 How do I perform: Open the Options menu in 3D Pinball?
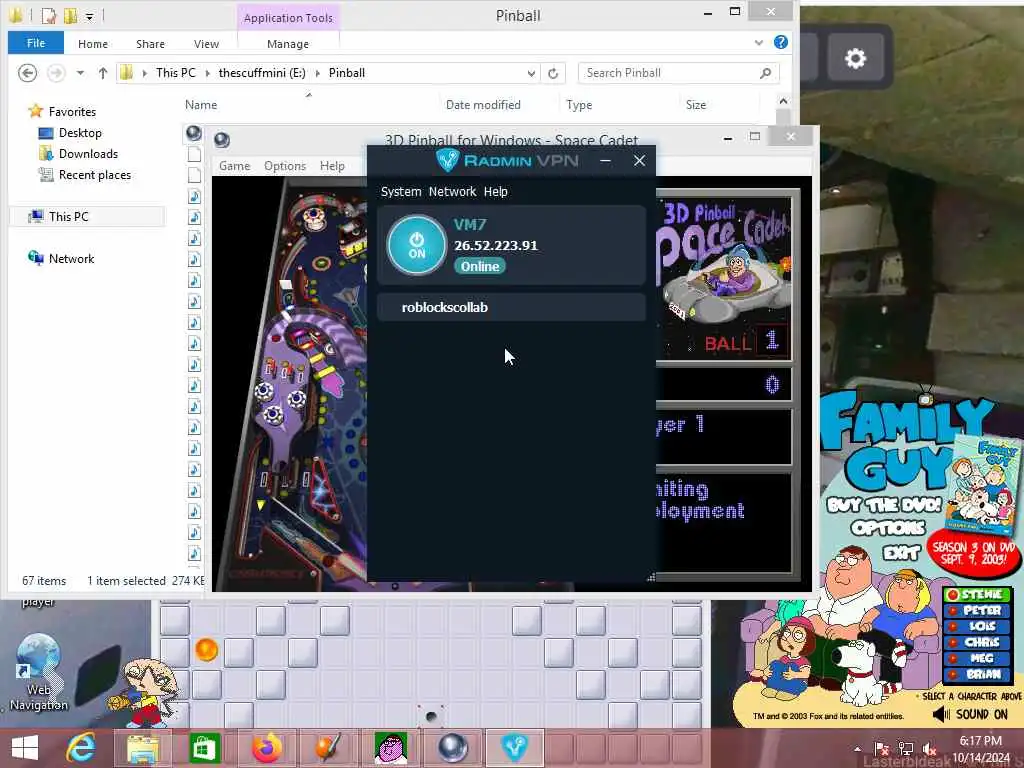[285, 166]
